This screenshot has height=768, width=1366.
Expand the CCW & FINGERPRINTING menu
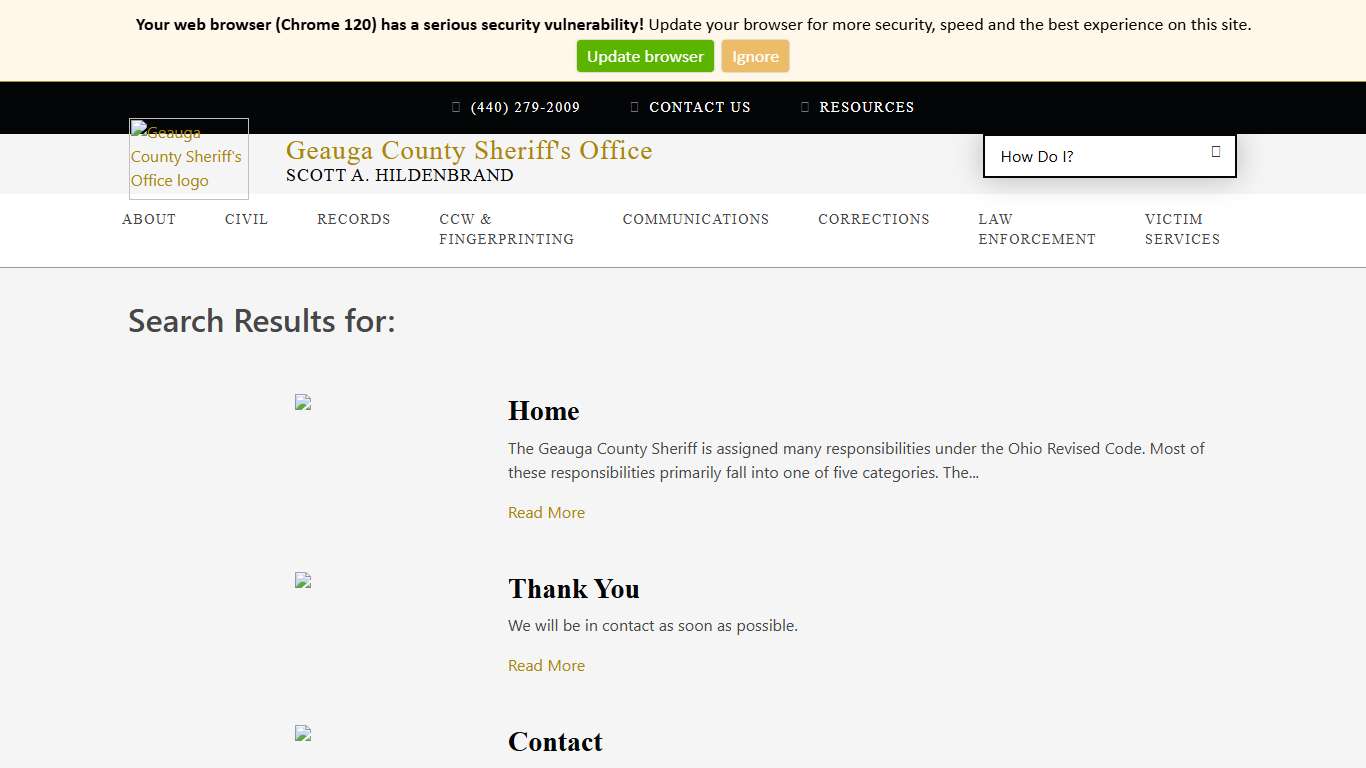point(506,229)
